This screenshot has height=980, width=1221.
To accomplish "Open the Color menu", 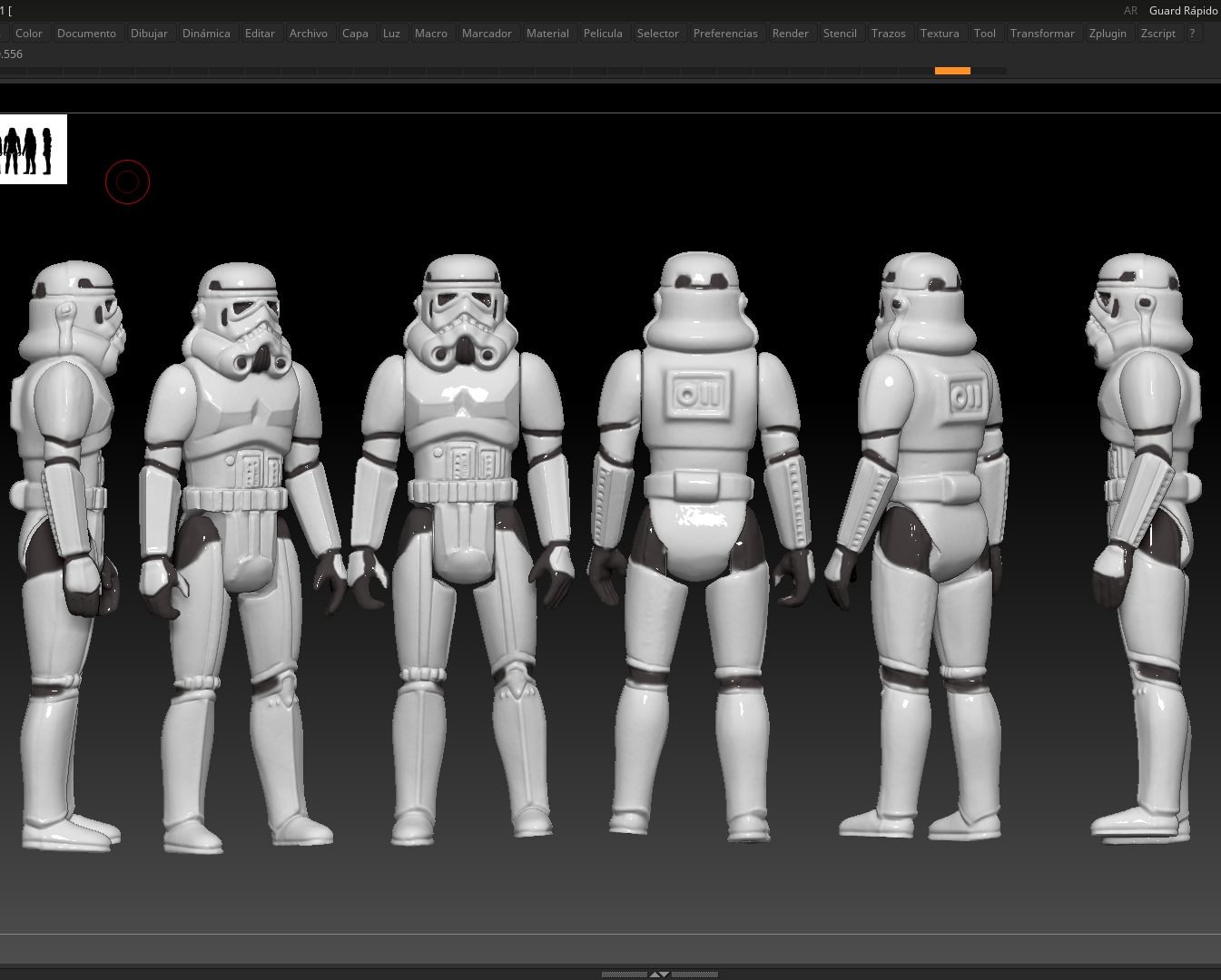I will click(29, 34).
